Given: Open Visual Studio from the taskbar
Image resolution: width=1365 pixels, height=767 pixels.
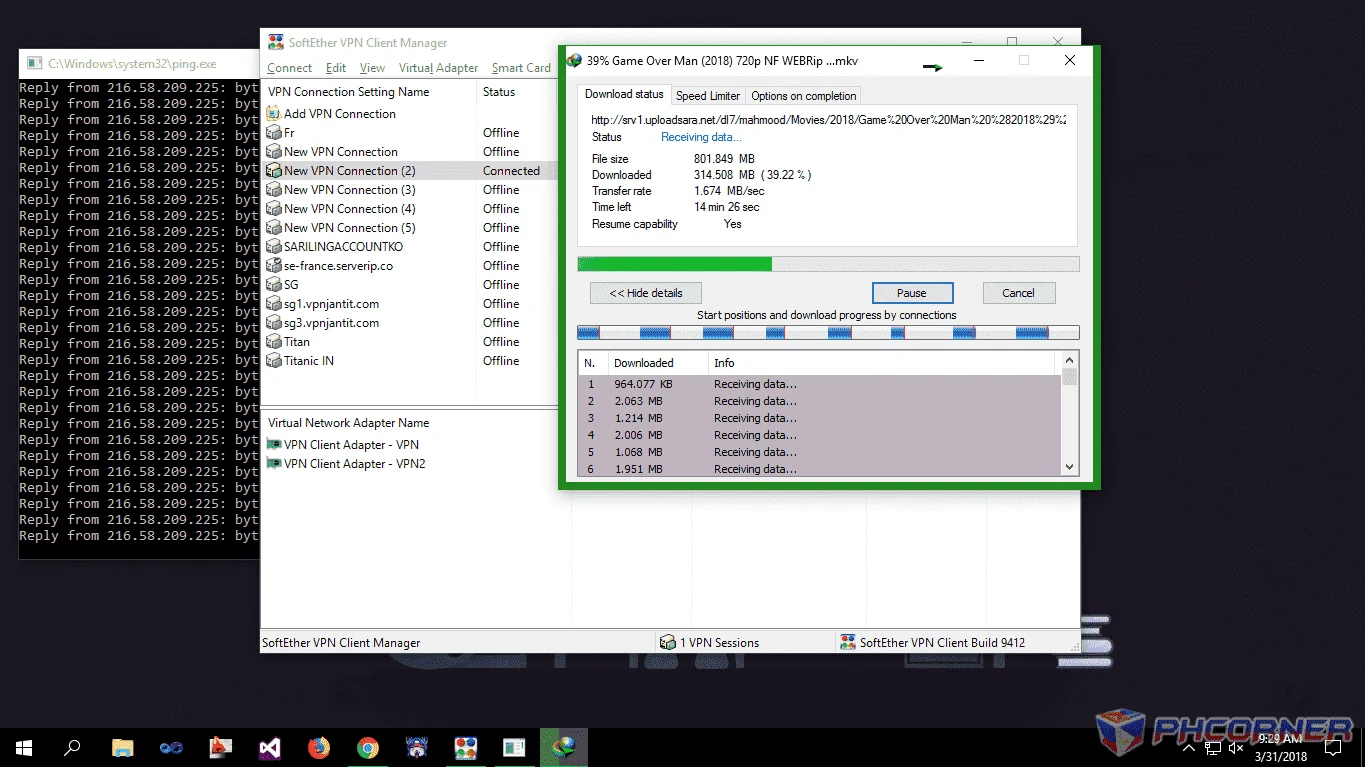Looking at the screenshot, I should pyautogui.click(x=269, y=747).
